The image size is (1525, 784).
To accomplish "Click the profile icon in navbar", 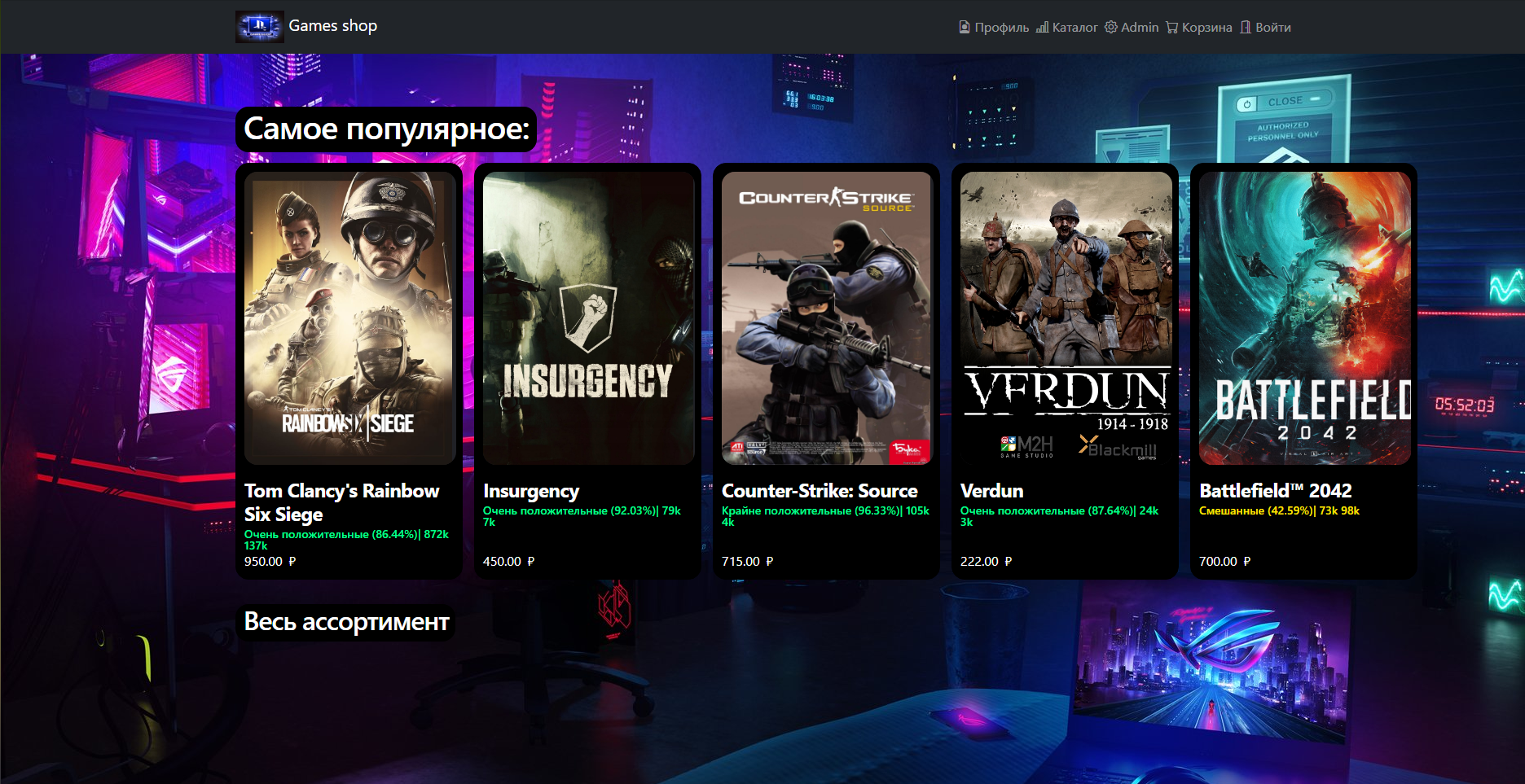I will [965, 28].
